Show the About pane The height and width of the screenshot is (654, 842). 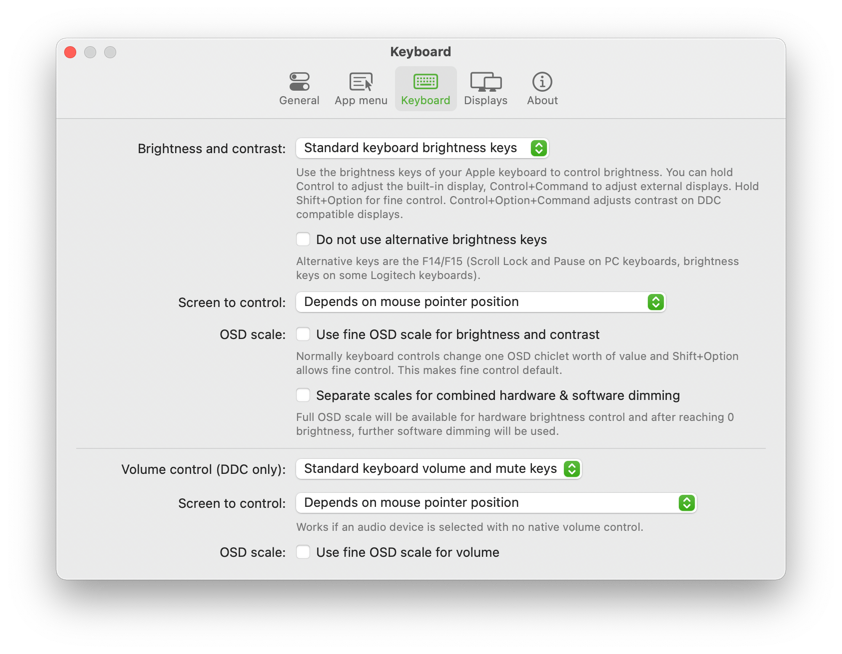coord(542,82)
